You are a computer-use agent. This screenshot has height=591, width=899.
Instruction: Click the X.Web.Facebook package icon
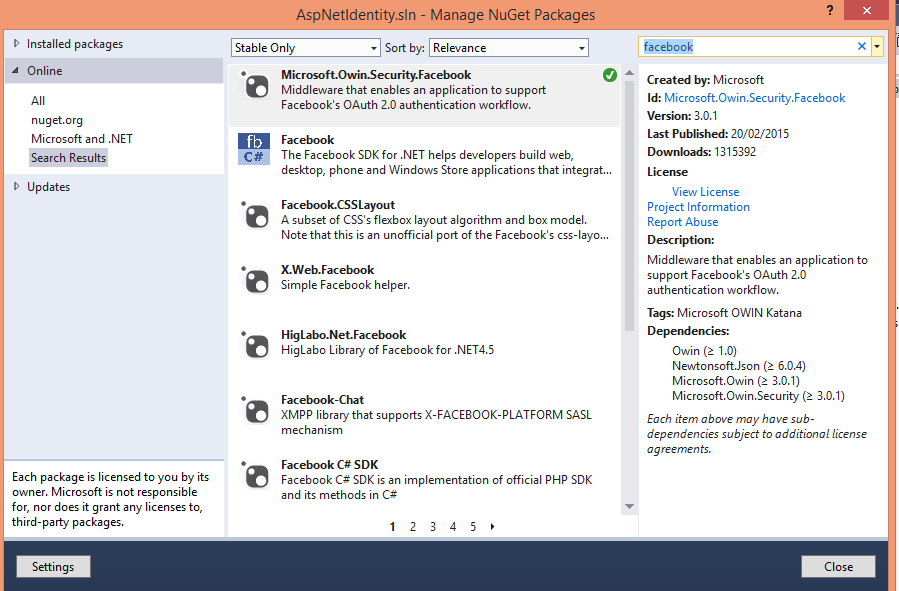(x=255, y=281)
